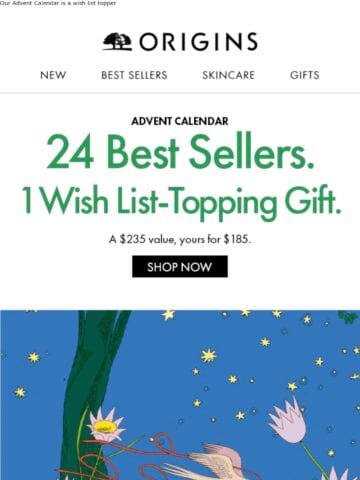The width and height of the screenshot is (360, 480).
Task: Go to the GIFTS section
Action: [305, 75]
